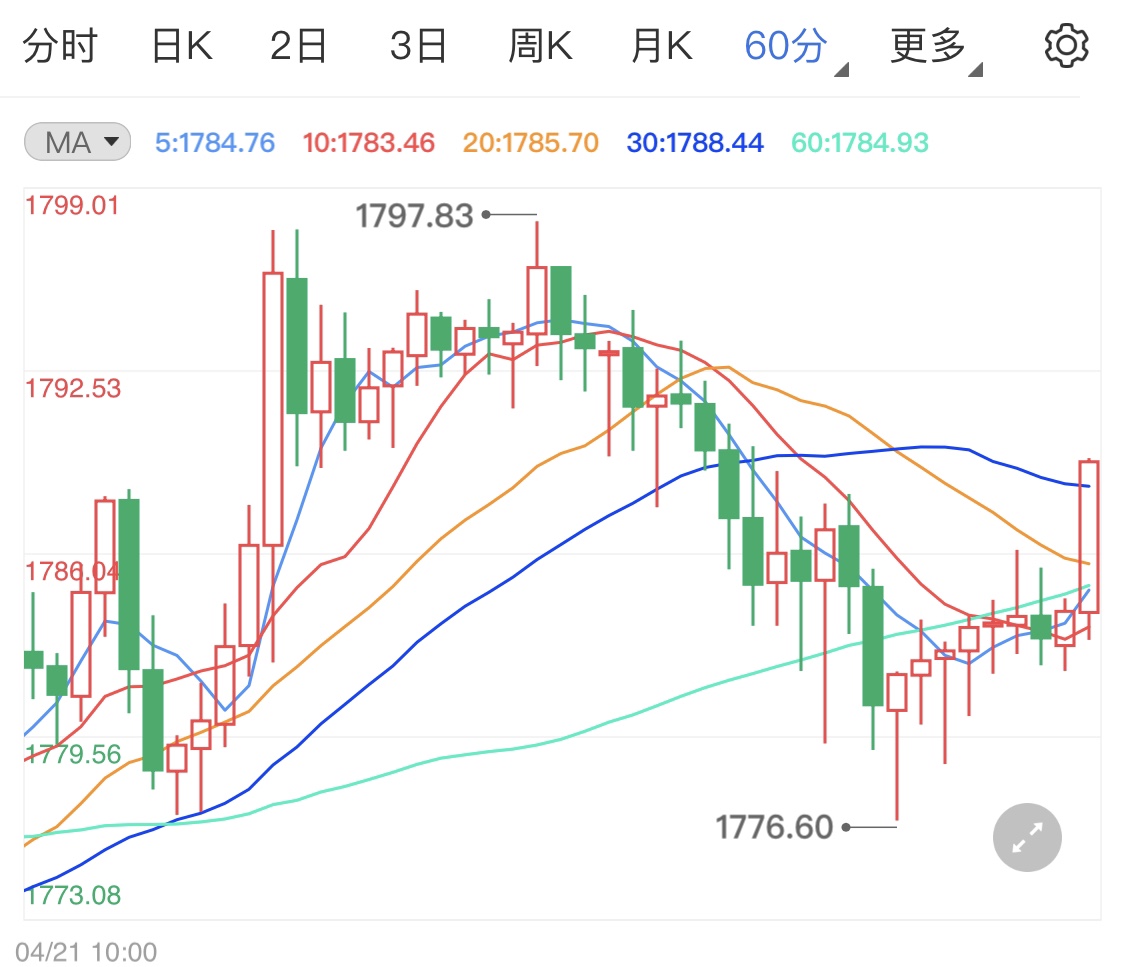This screenshot has width=1125, height=967.
Task: Click MA5 value 5:1784.76
Action: click(x=215, y=143)
